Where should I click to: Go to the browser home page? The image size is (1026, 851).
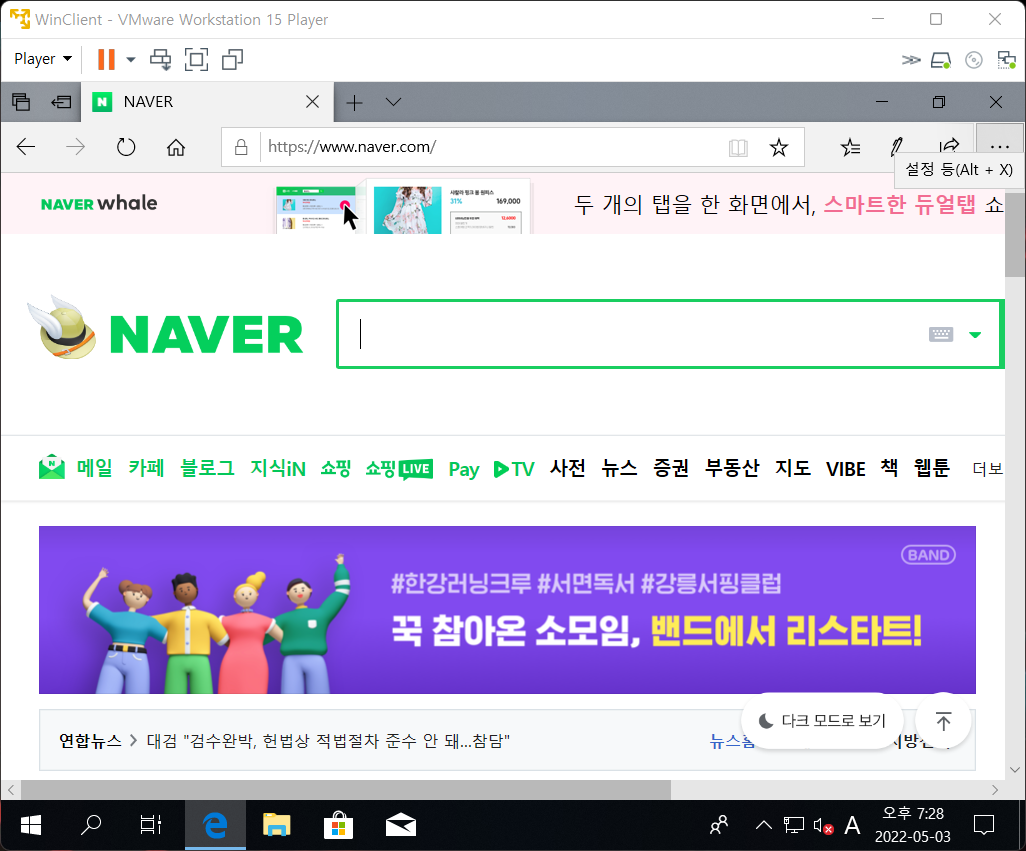pyautogui.click(x=175, y=147)
